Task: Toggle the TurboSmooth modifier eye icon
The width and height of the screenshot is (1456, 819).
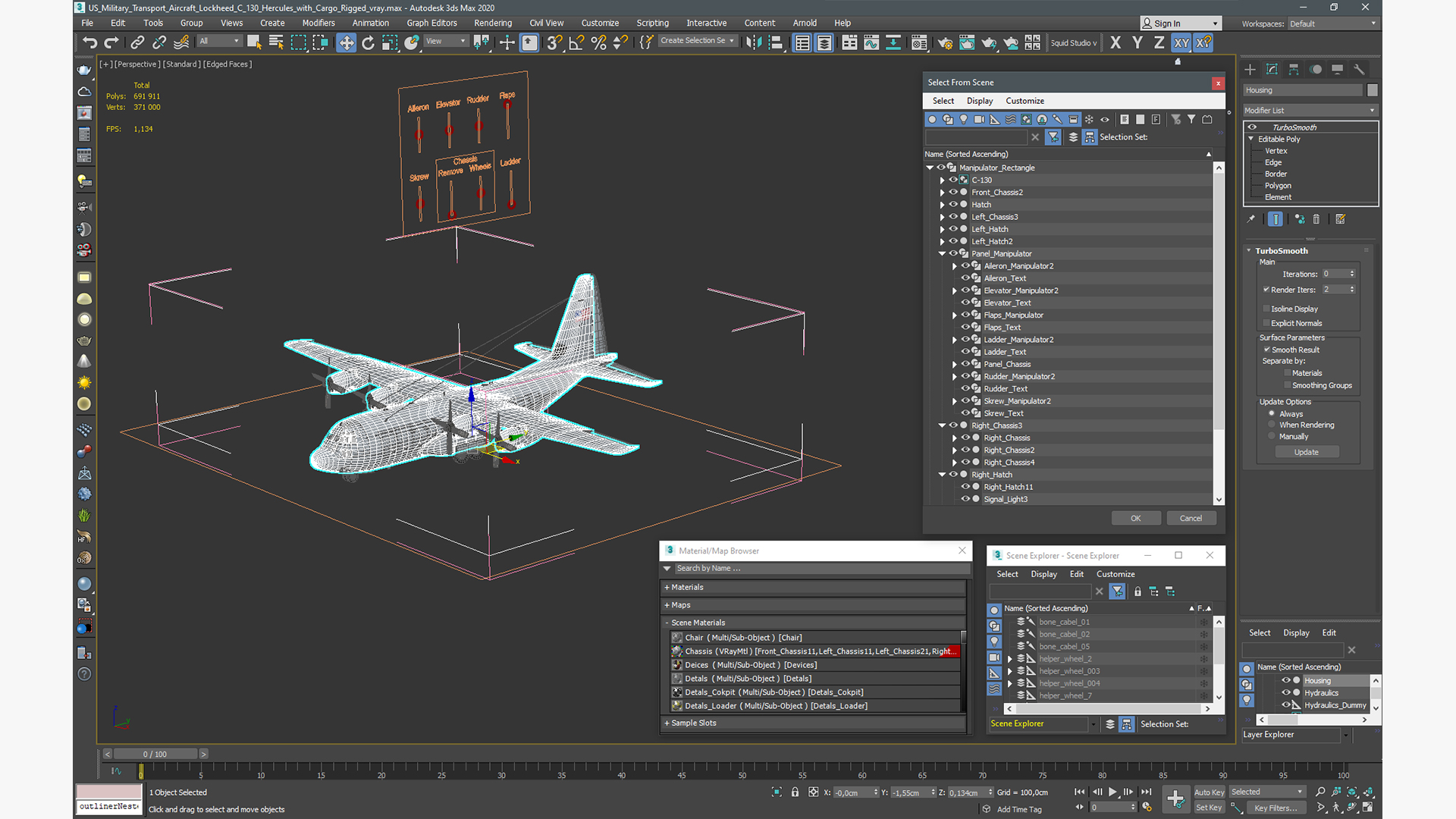Action: [x=1252, y=127]
